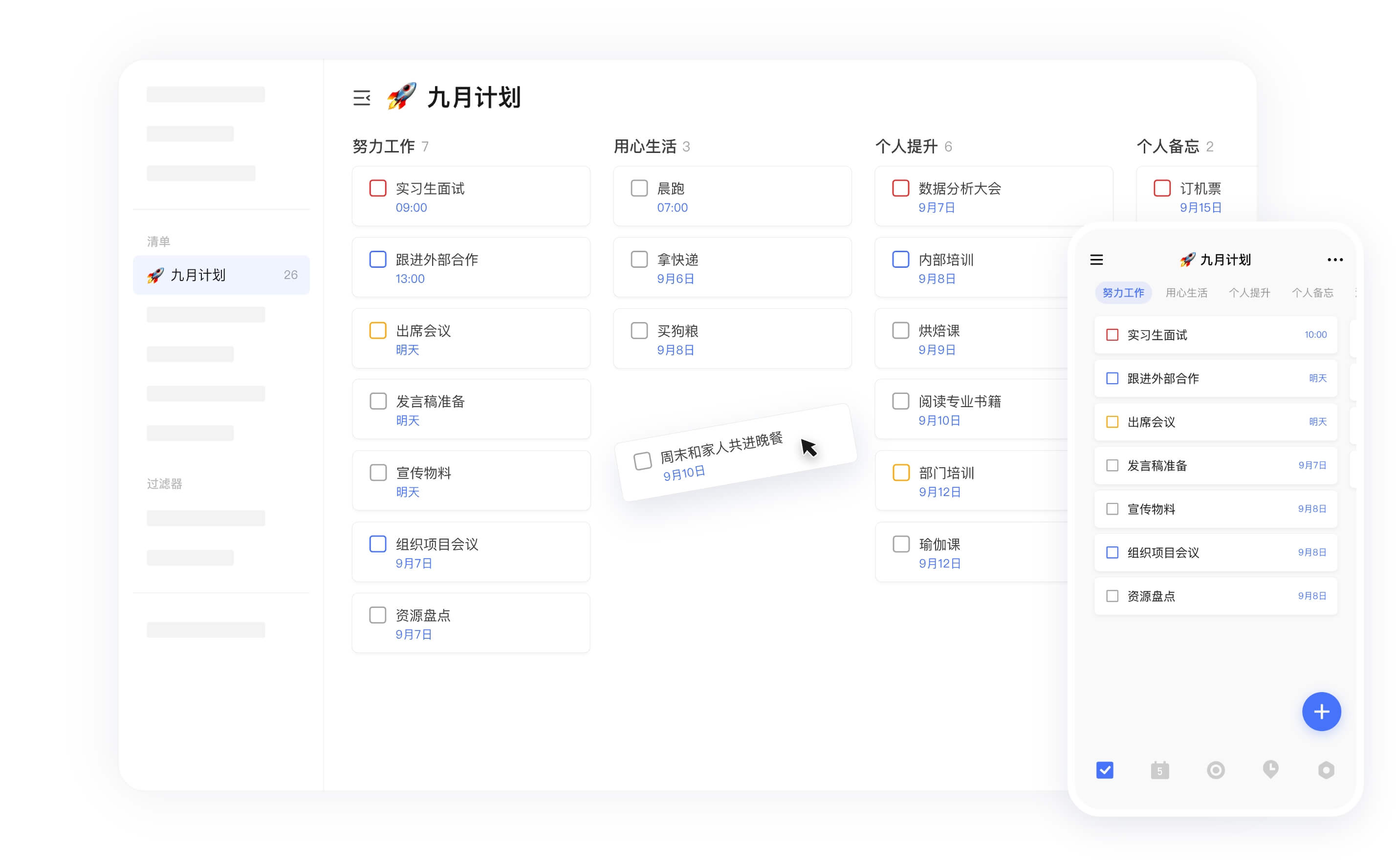Screen dimensions: 1396x868
Task: Expand the 清单 section in the sidebar
Action: pyautogui.click(x=159, y=241)
